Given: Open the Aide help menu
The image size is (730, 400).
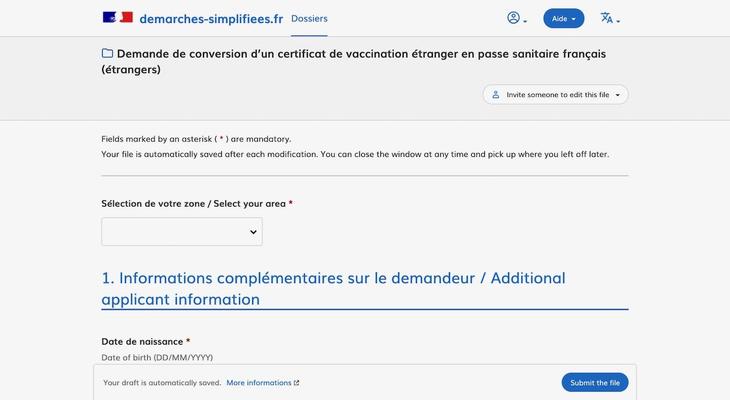Looking at the screenshot, I should (561, 19).
